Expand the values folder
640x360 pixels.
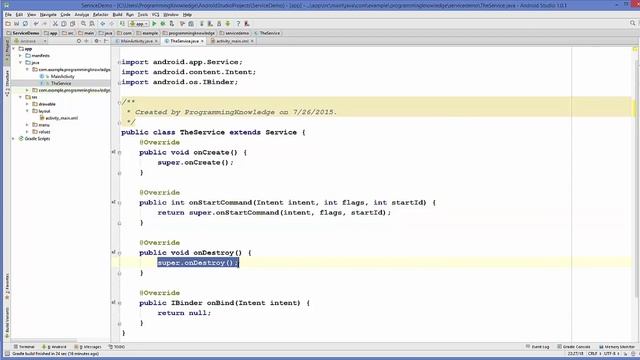(x=28, y=132)
